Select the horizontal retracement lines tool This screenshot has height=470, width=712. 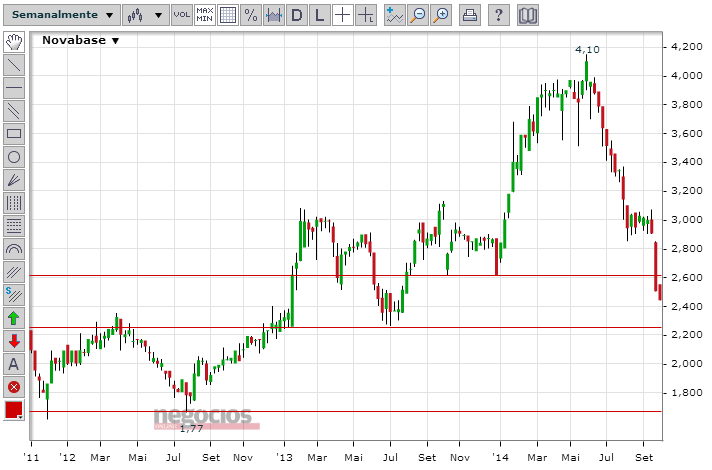pos(14,226)
